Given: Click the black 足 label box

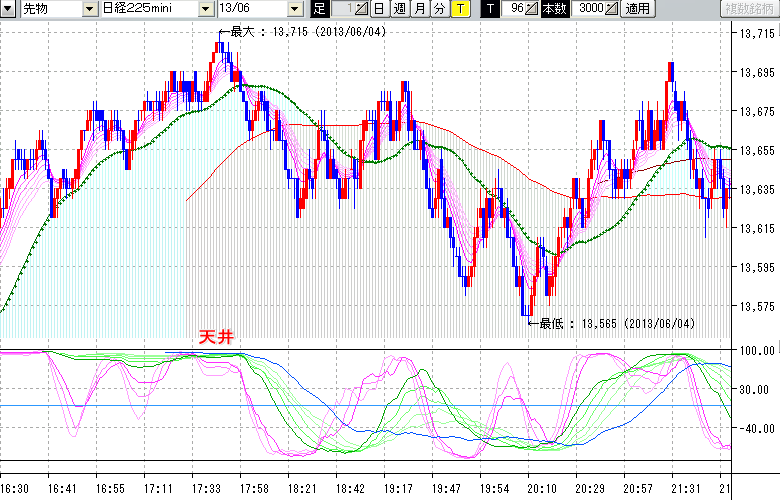Looking at the screenshot, I should pyautogui.click(x=319, y=9).
